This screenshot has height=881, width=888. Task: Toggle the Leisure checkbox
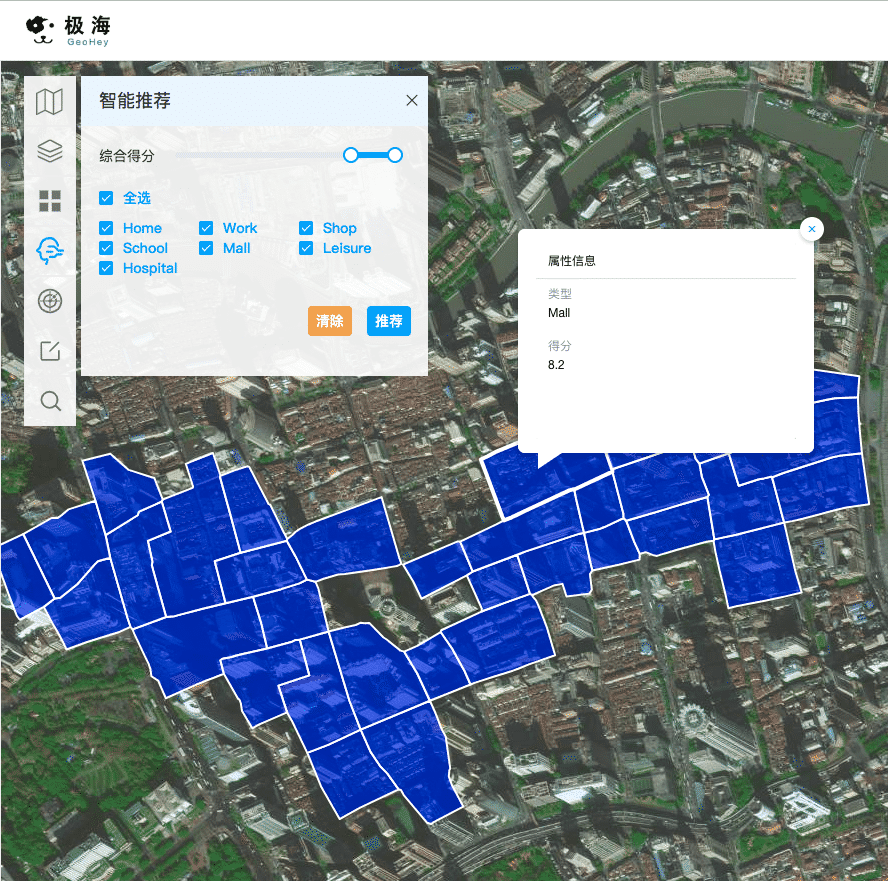point(306,248)
